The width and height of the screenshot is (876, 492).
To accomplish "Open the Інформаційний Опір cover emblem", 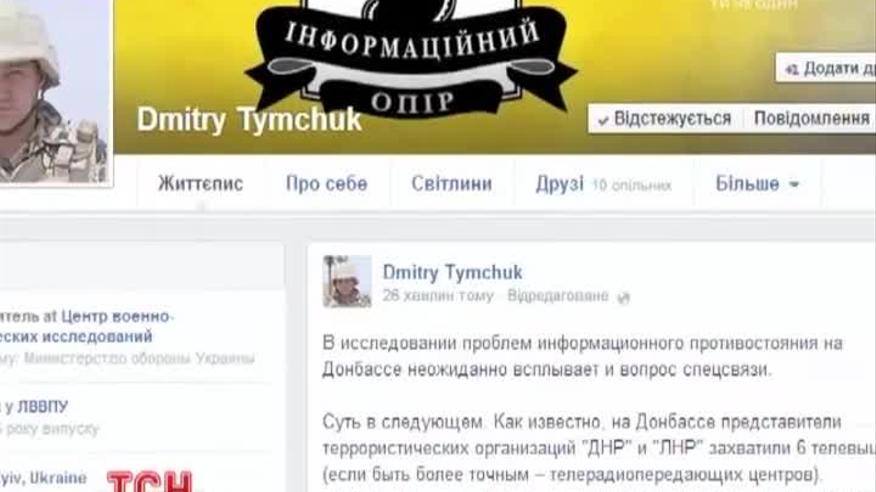I will pyautogui.click(x=411, y=56).
